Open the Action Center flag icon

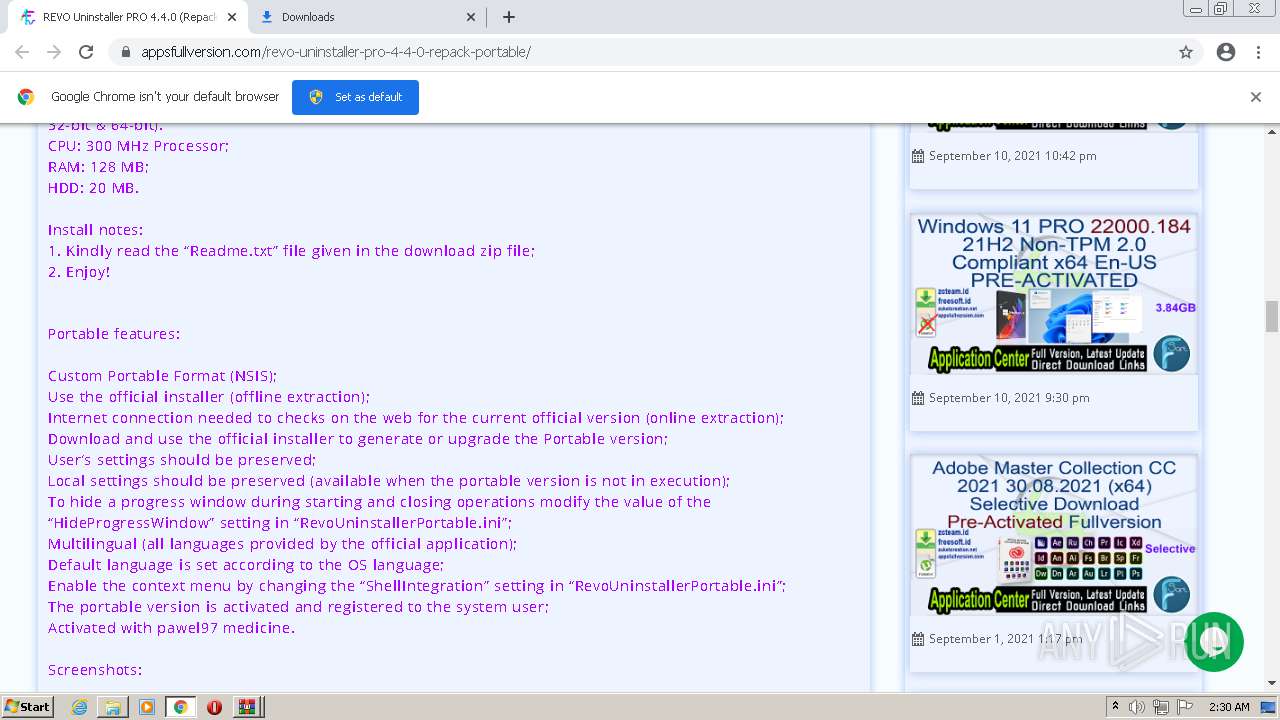[1186, 707]
